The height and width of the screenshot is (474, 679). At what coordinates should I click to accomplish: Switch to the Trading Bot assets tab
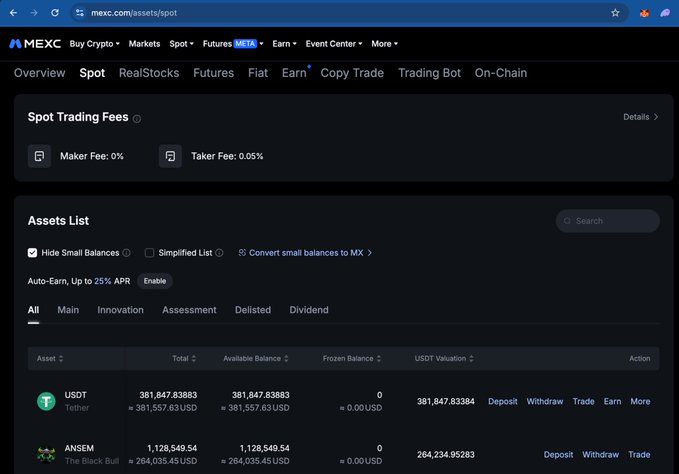point(430,73)
